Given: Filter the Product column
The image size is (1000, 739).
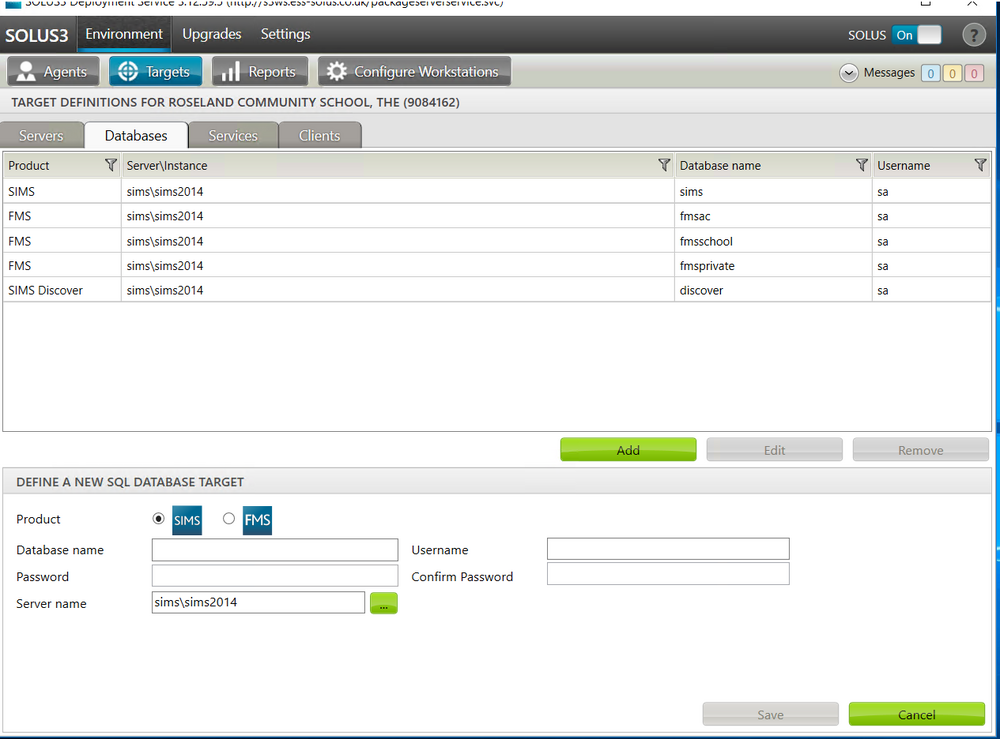Looking at the screenshot, I should coord(110,165).
